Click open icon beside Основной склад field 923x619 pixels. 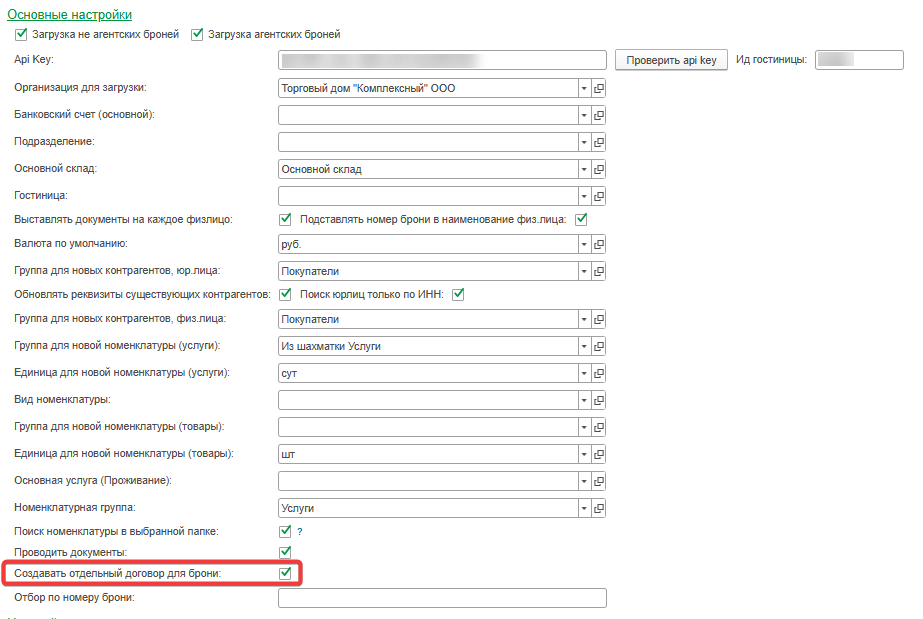click(x=600, y=169)
